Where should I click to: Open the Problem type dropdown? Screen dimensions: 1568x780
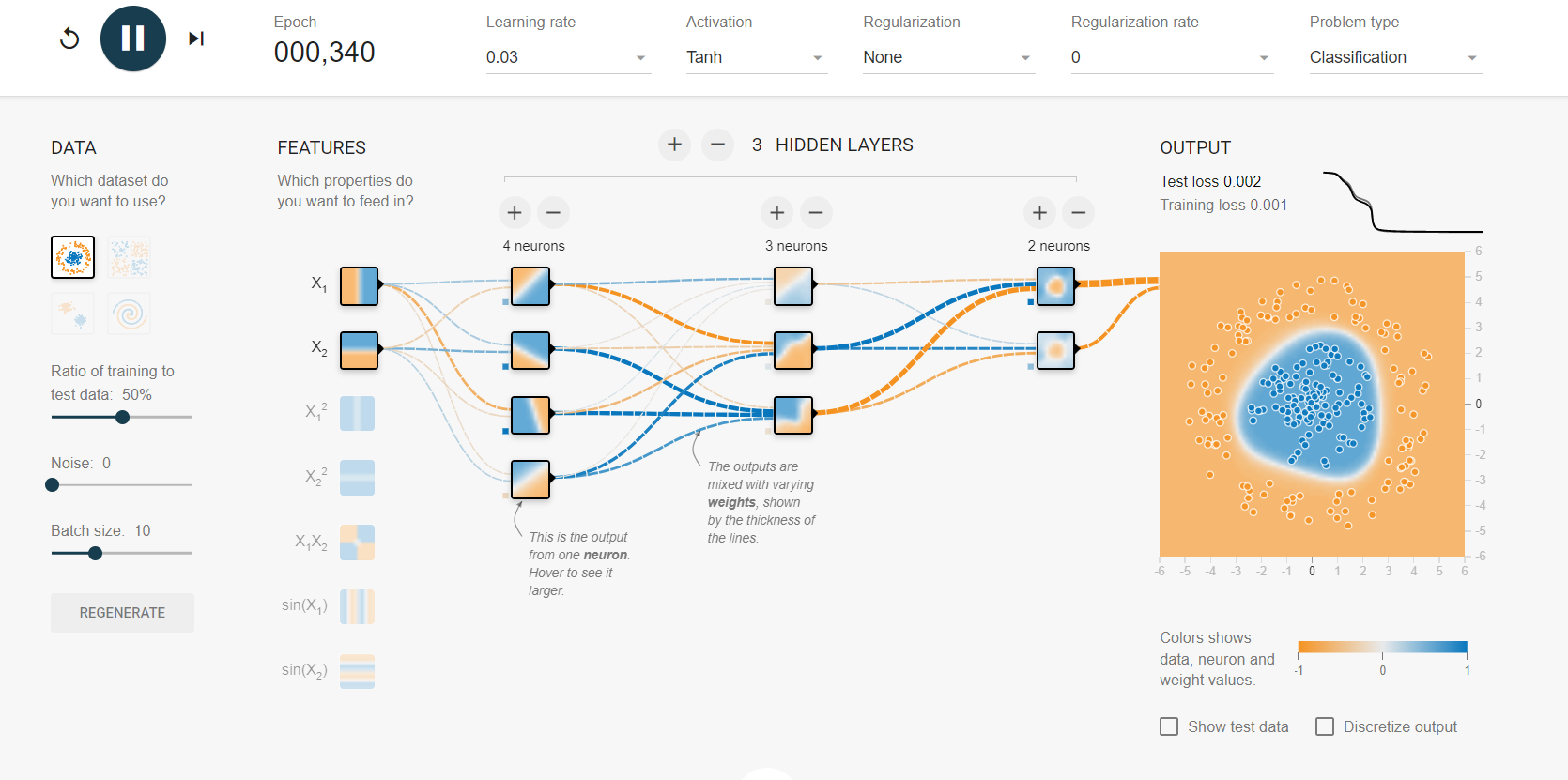click(1395, 57)
